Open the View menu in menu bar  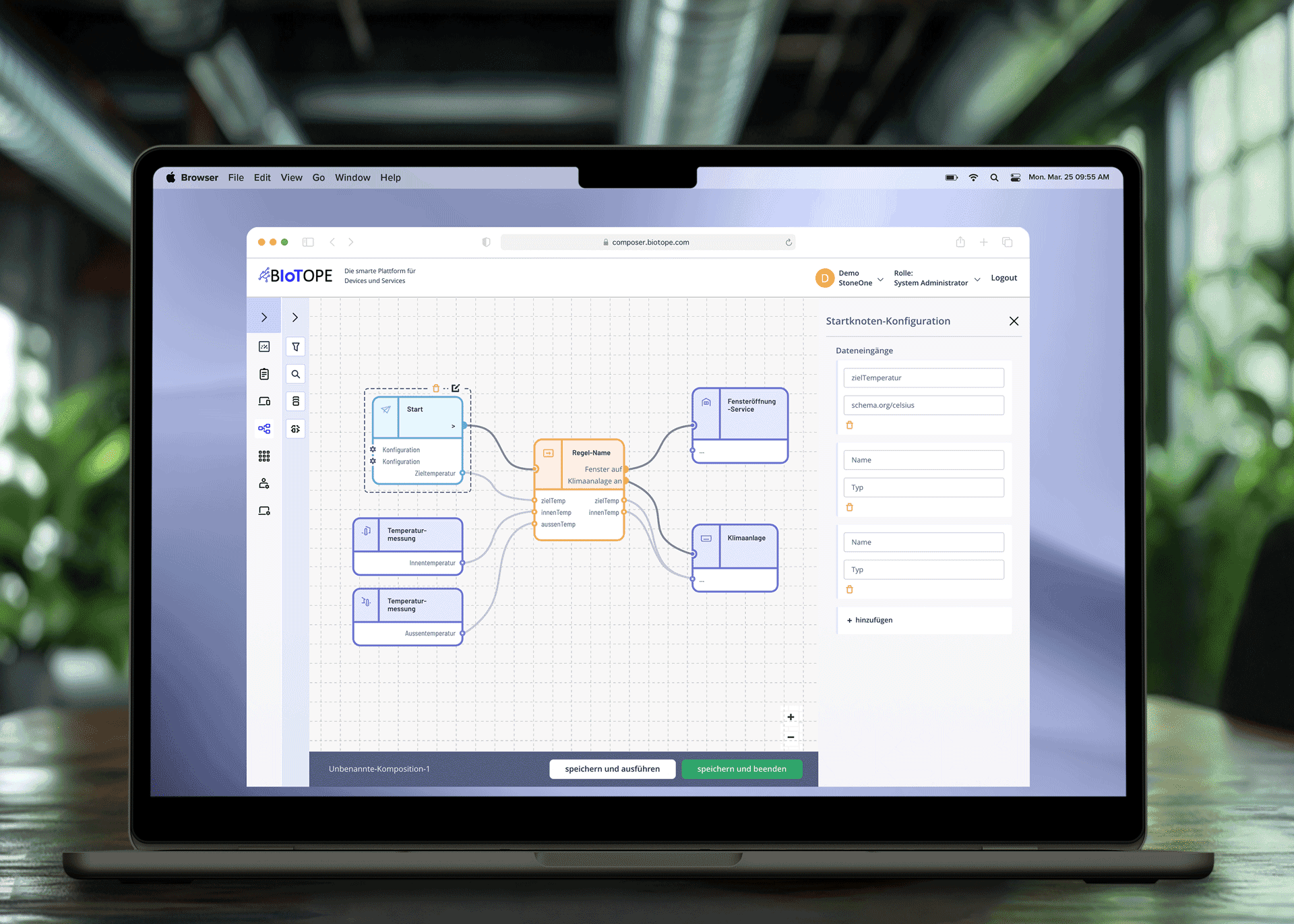coord(291,177)
